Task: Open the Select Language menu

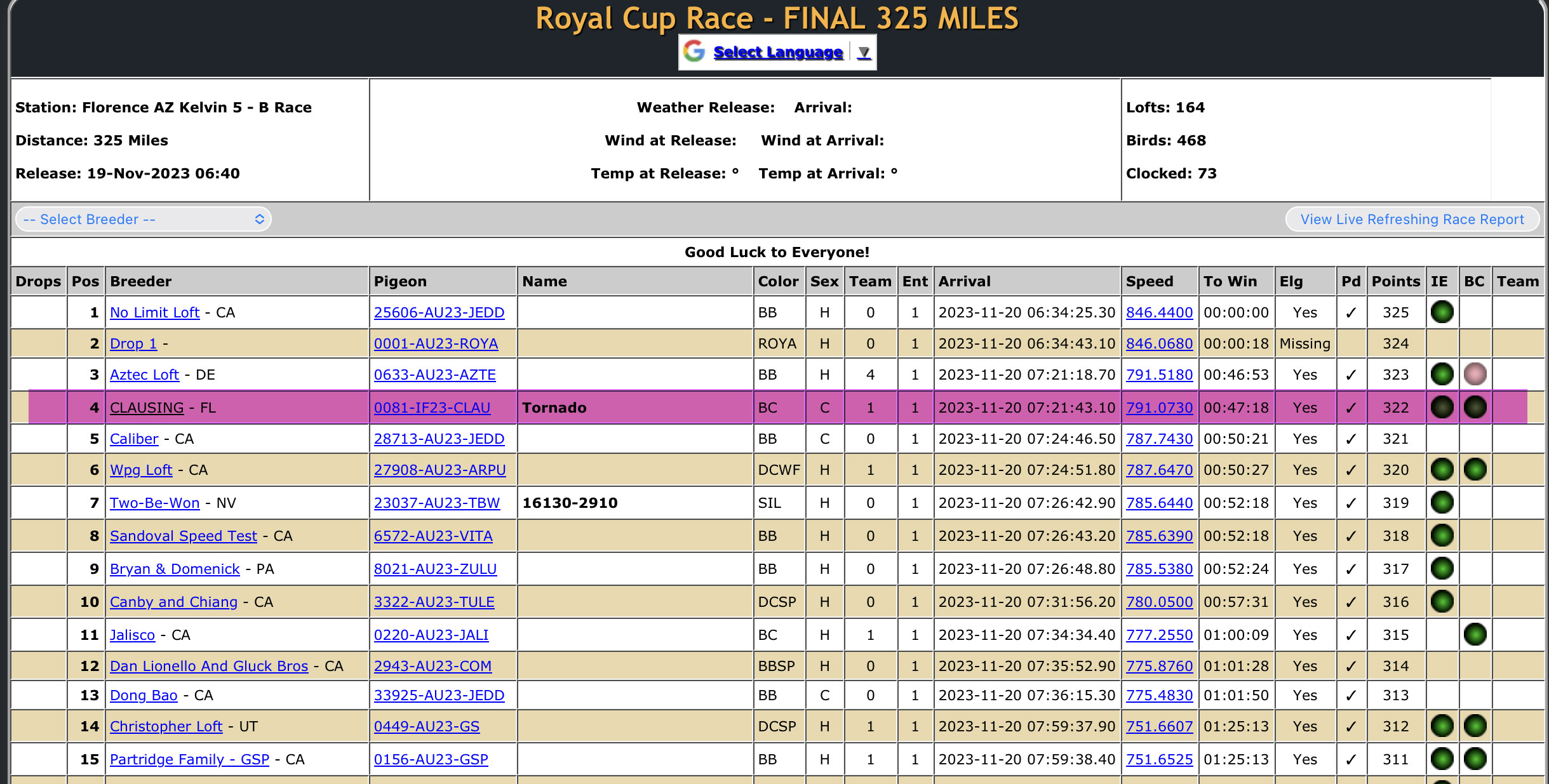Action: [x=778, y=52]
